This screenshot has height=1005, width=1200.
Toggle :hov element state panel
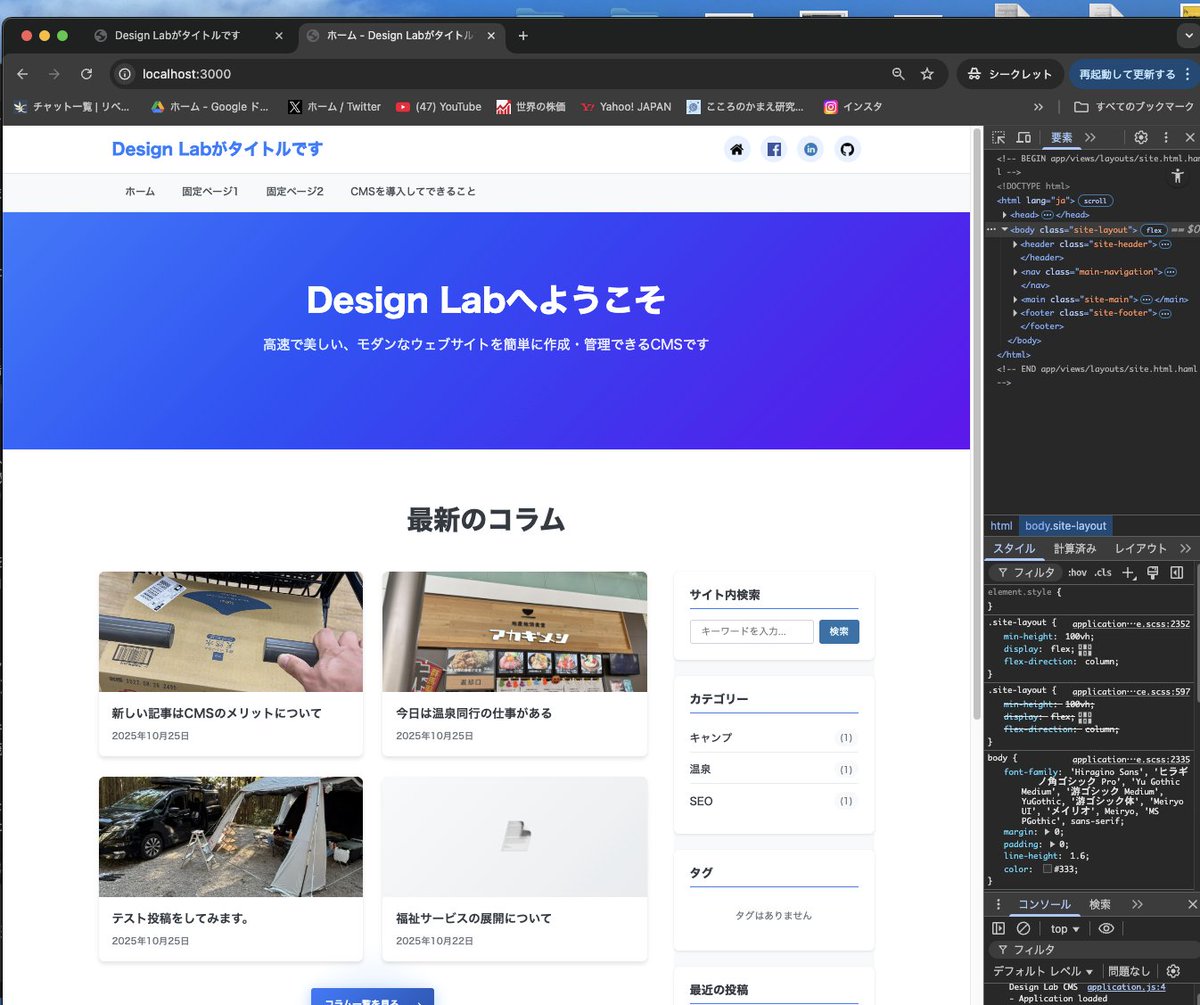[x=1077, y=573]
